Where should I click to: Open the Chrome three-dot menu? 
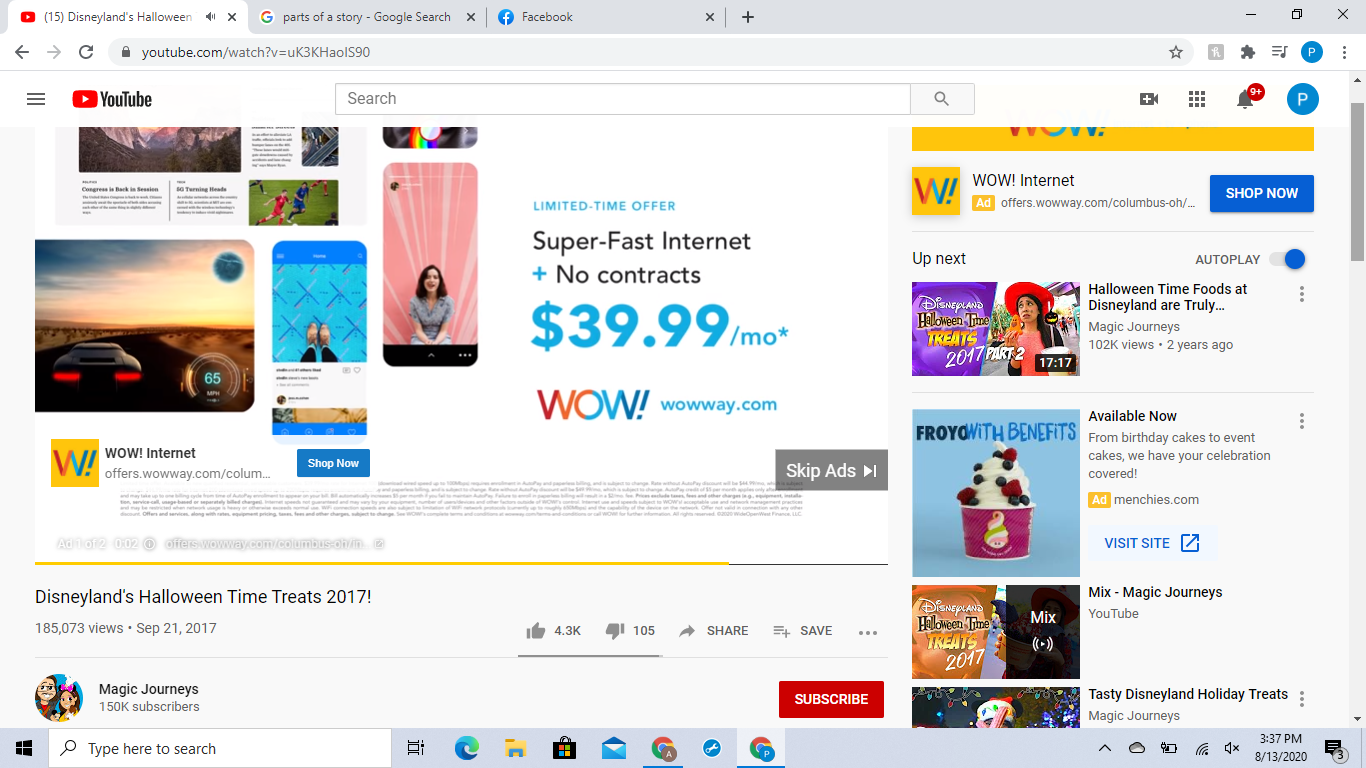[x=1344, y=52]
